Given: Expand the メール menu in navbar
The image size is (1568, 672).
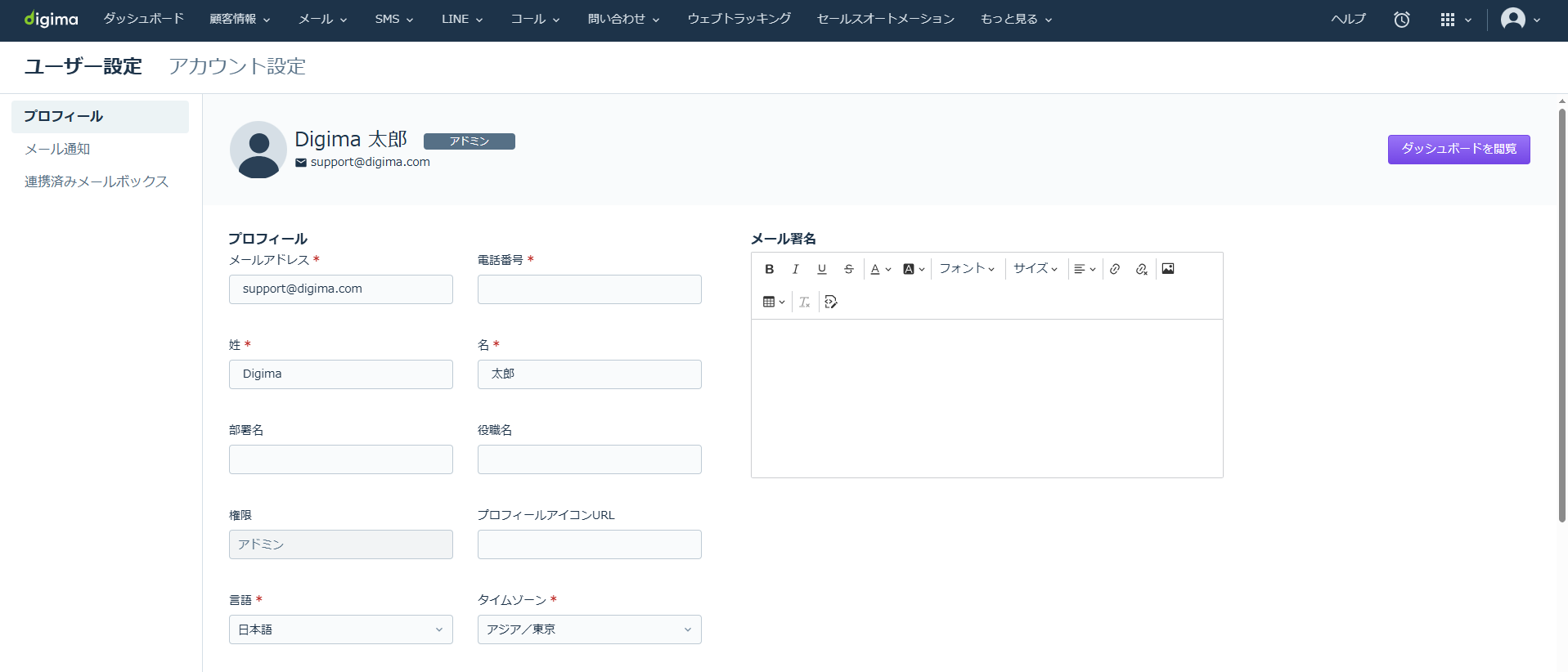Looking at the screenshot, I should pos(323,19).
